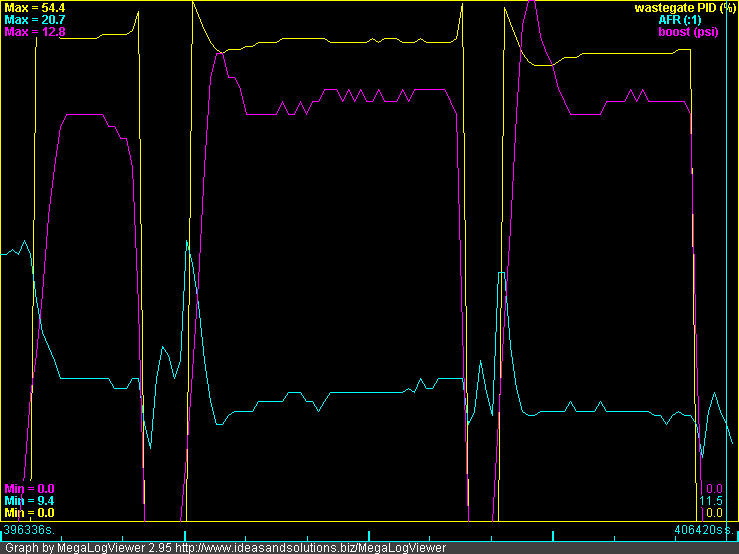Image resolution: width=739 pixels, height=554 pixels.
Task: Click the end time "406420s" label
Action: [698, 530]
